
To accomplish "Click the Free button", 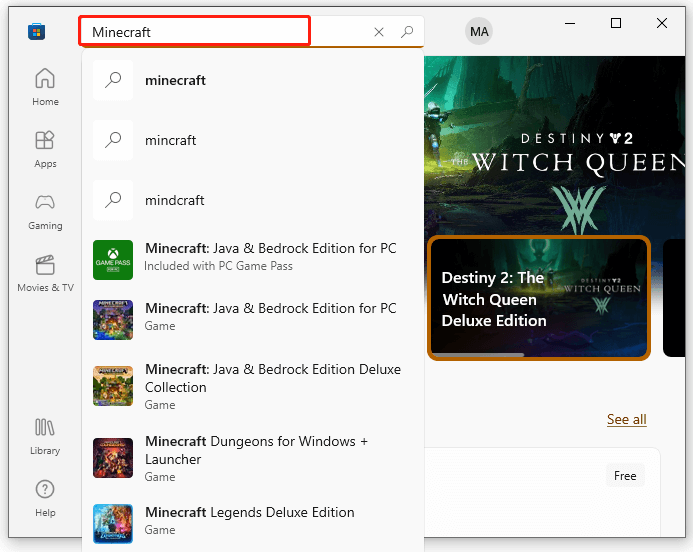I will pos(625,476).
